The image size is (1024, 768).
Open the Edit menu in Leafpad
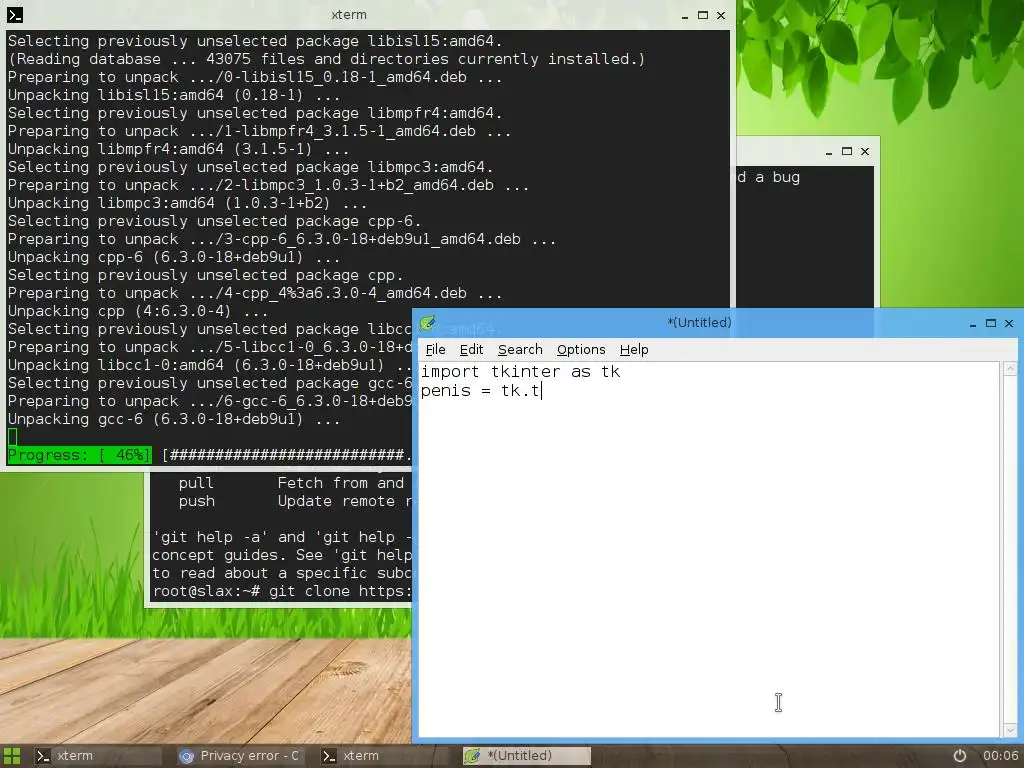point(471,350)
